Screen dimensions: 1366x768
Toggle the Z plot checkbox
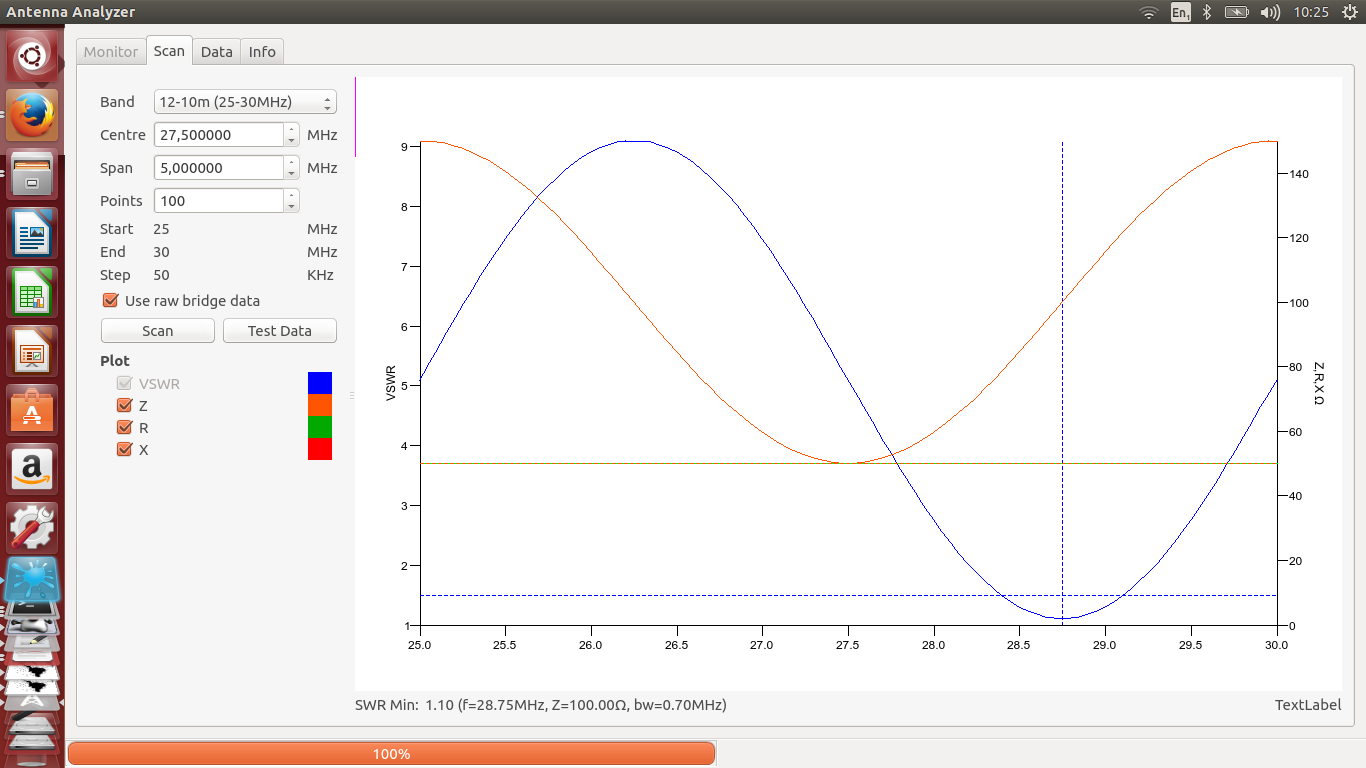point(125,405)
